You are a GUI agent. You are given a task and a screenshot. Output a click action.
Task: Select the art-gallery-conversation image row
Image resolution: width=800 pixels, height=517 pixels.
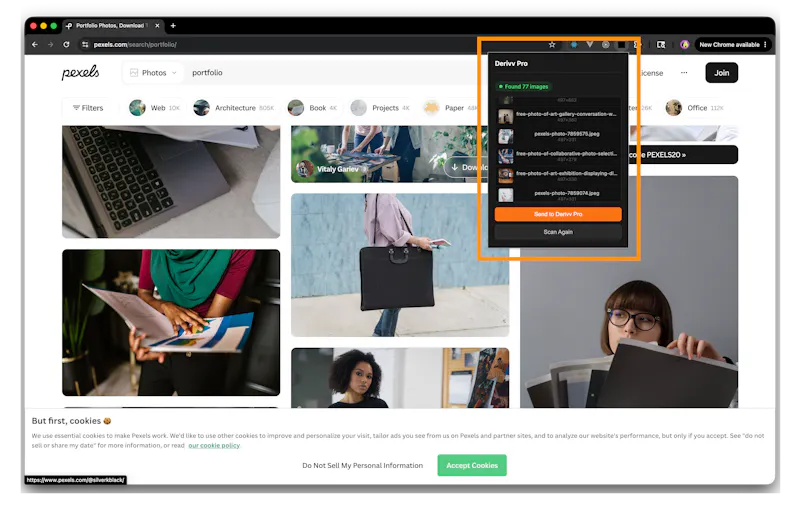(x=558, y=116)
